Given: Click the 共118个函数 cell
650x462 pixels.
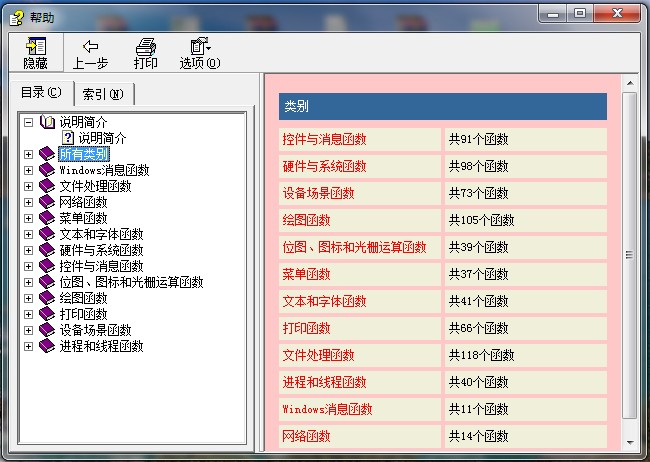Looking at the screenshot, I should click(x=526, y=355).
